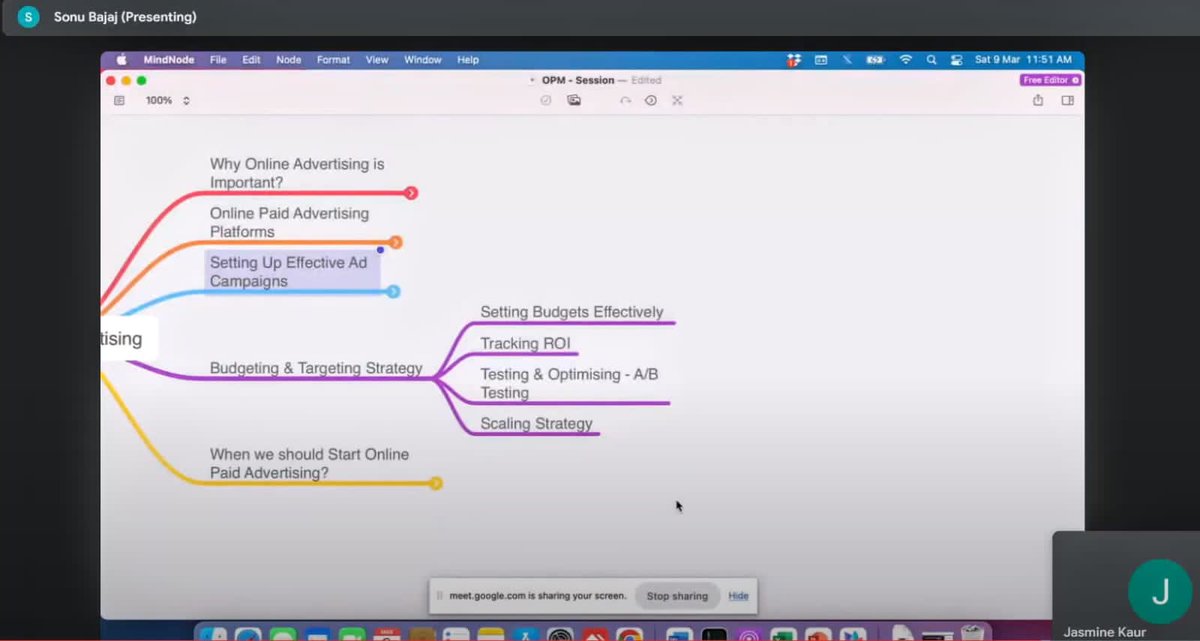
Task: Click the central node ending in 'tising'
Action: click(x=128, y=338)
